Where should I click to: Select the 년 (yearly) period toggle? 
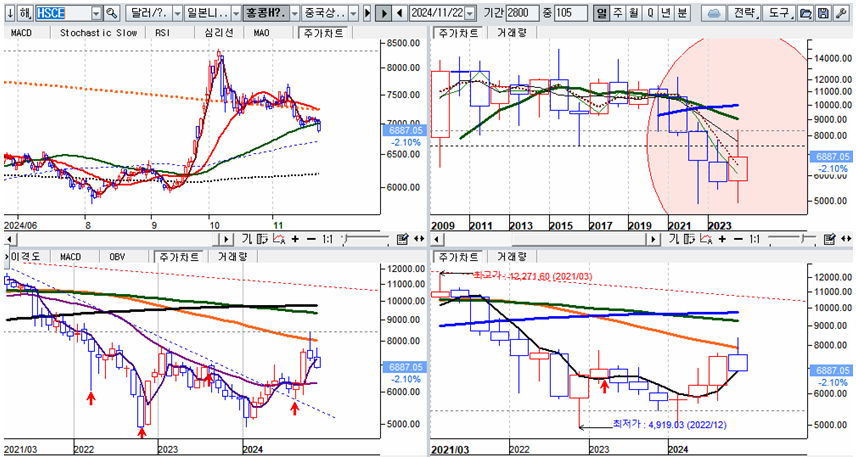[x=667, y=13]
